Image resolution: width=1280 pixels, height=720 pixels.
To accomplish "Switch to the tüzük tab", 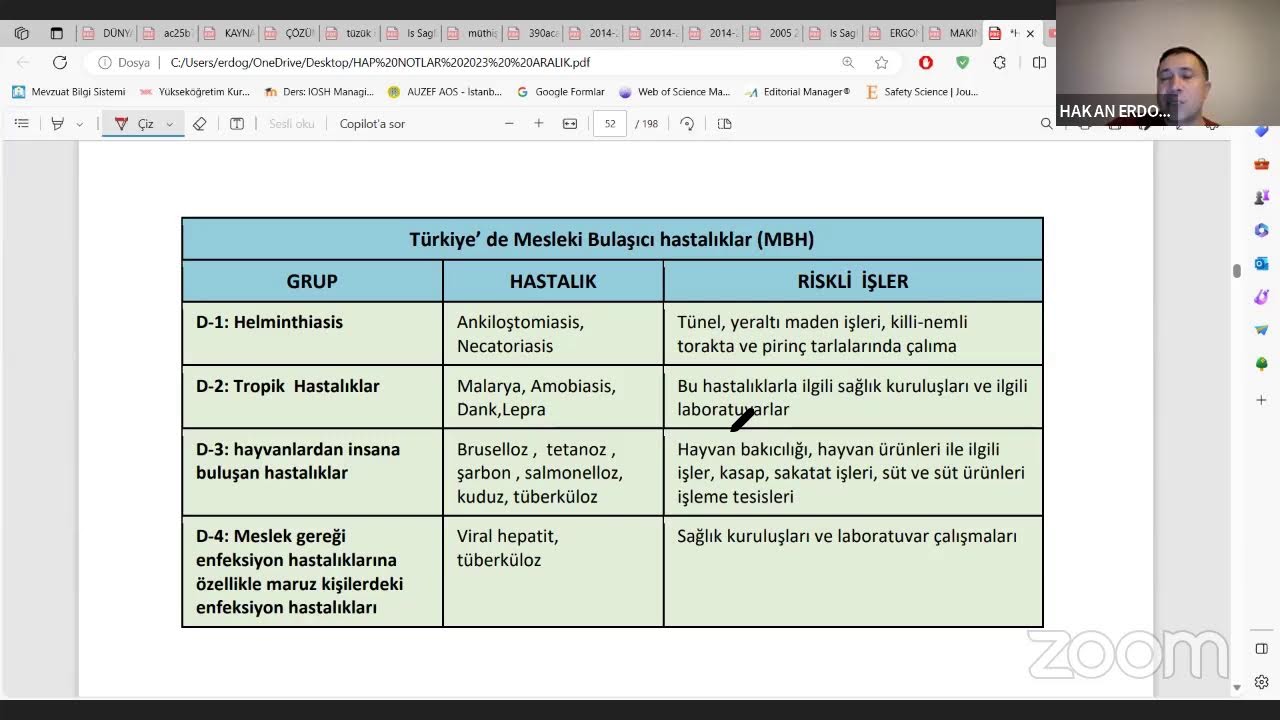I will [x=350, y=33].
